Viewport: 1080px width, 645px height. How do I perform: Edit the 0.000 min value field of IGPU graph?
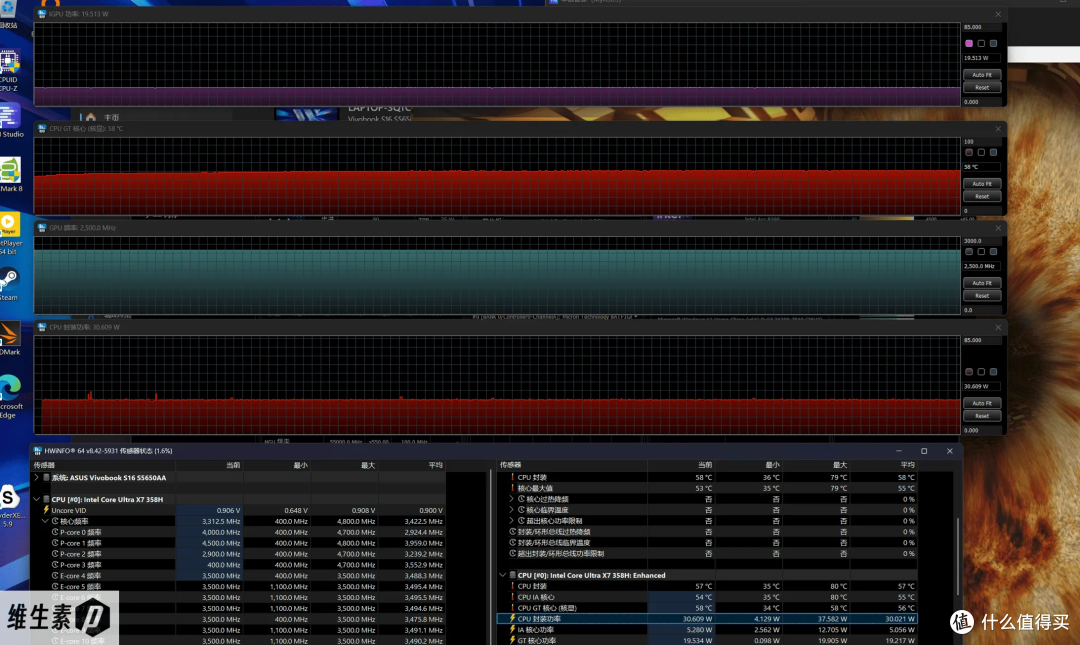coord(982,102)
